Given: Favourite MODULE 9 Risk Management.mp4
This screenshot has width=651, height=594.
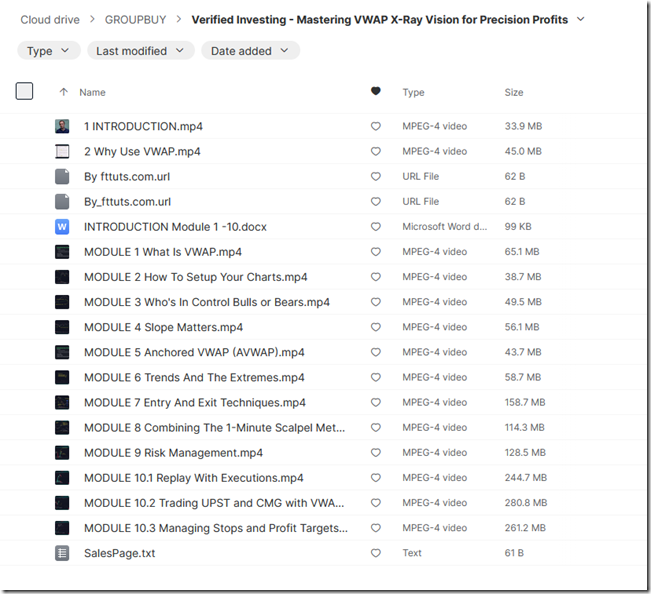Looking at the screenshot, I should [x=376, y=453].
